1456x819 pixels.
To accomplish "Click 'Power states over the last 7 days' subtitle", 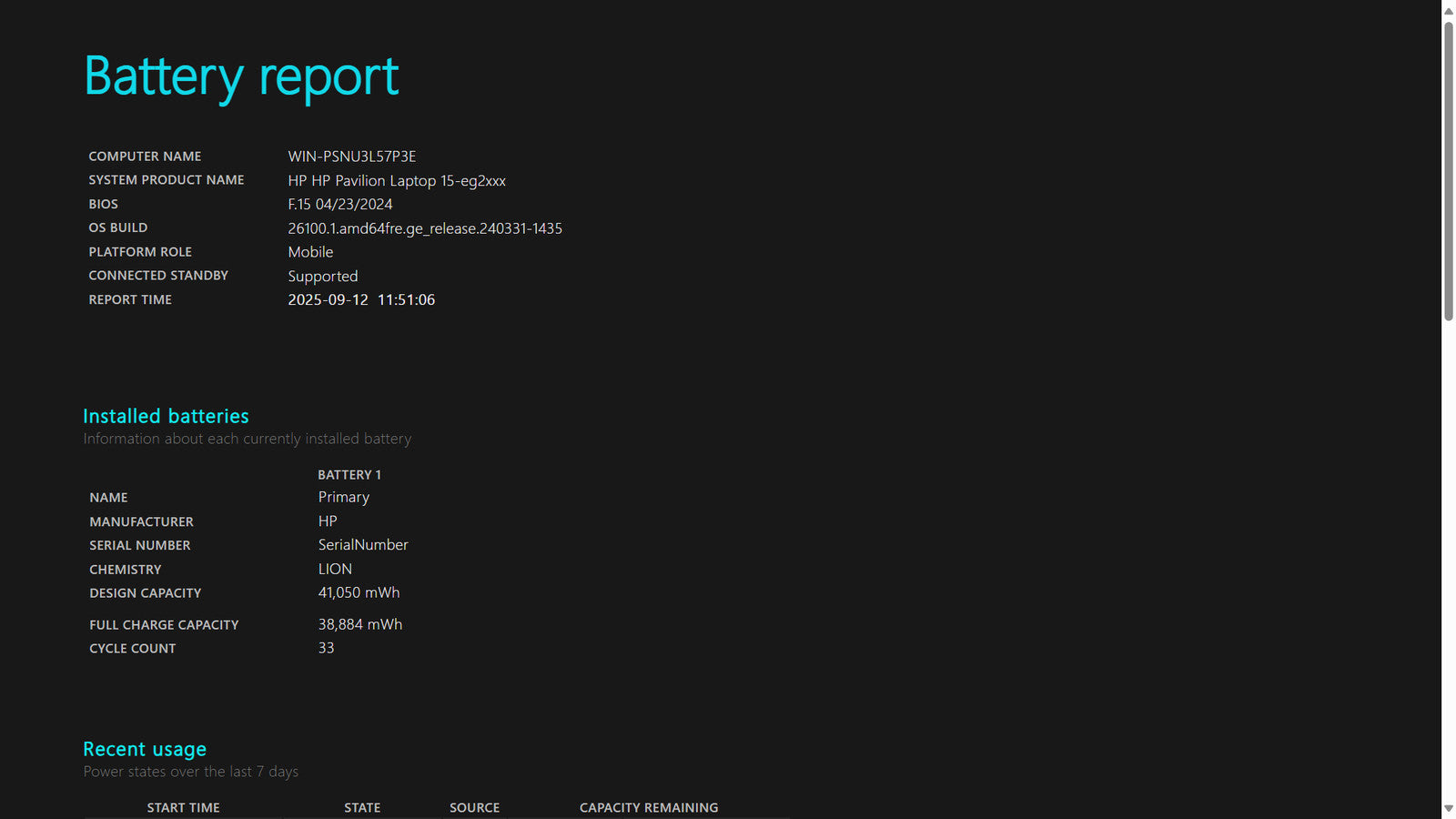I will [191, 772].
